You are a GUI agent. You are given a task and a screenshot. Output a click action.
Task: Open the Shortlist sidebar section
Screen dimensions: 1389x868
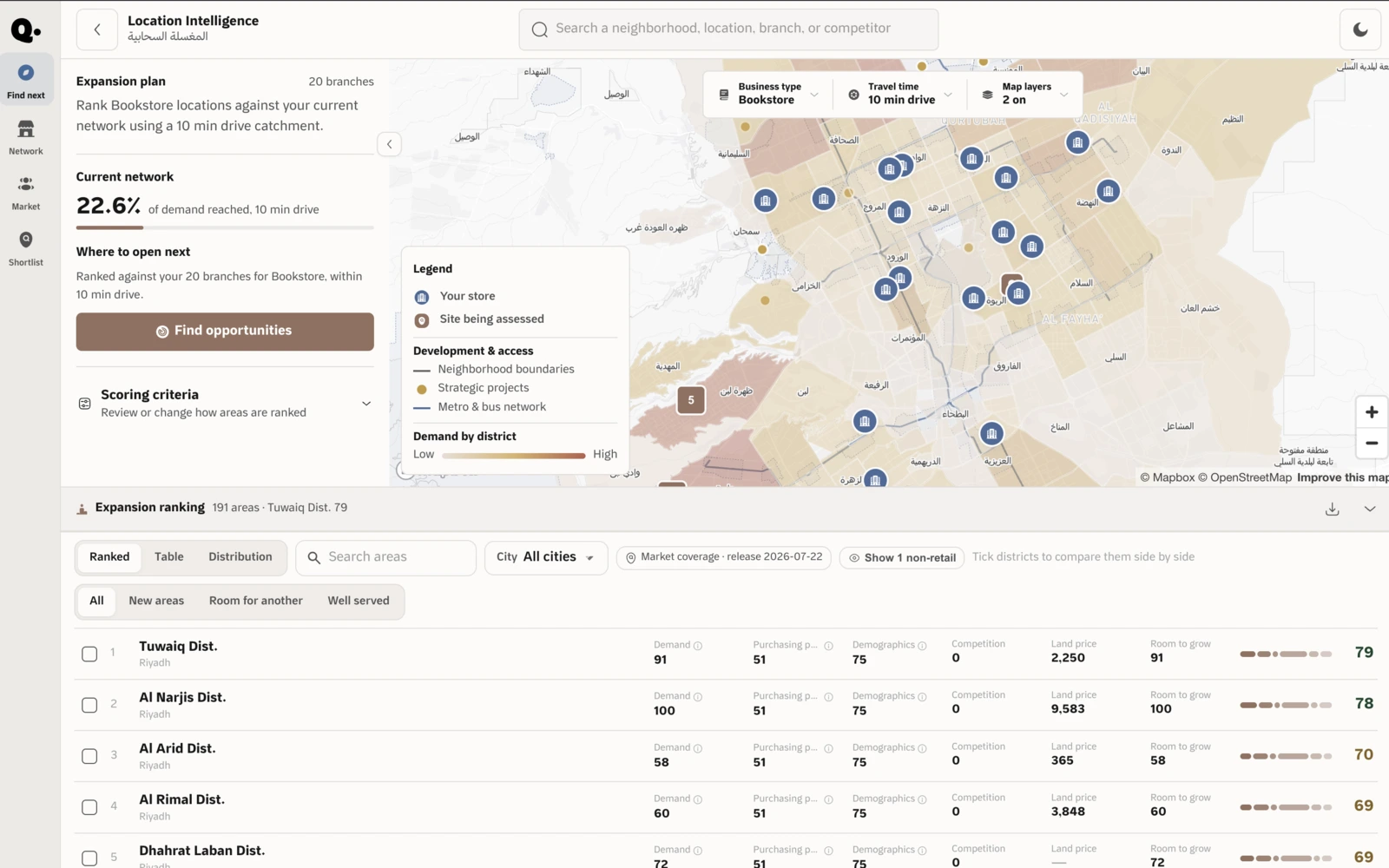click(26, 248)
